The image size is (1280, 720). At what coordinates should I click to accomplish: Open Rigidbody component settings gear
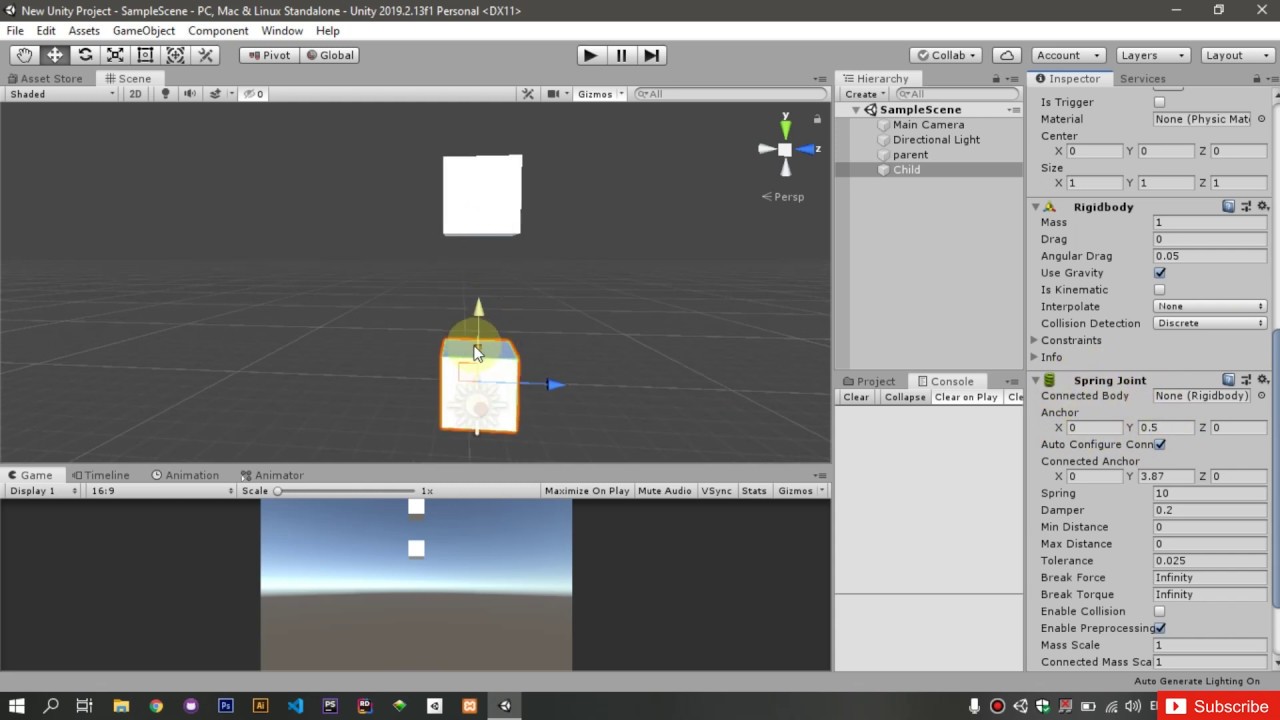click(x=1263, y=207)
